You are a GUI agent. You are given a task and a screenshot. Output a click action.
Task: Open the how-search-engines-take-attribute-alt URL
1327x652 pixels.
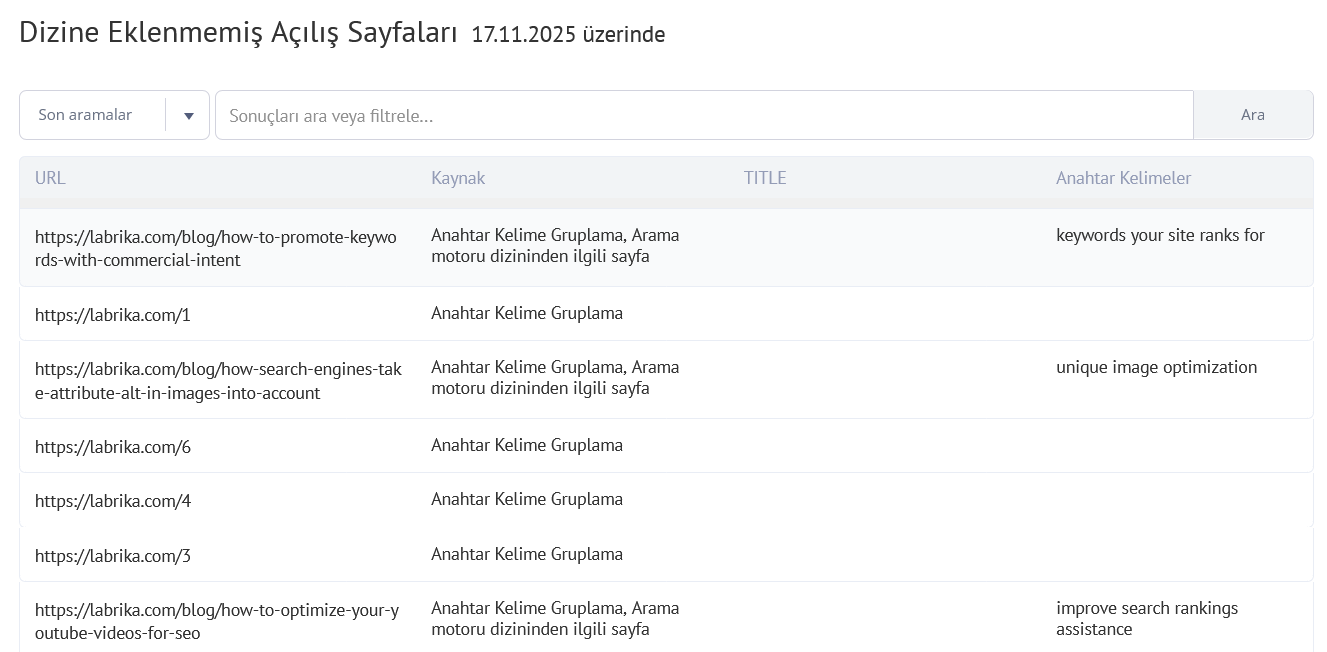218,379
